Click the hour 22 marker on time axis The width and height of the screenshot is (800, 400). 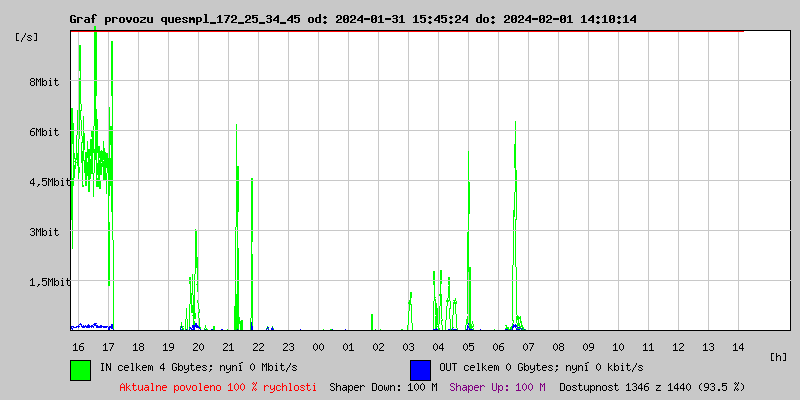point(258,346)
